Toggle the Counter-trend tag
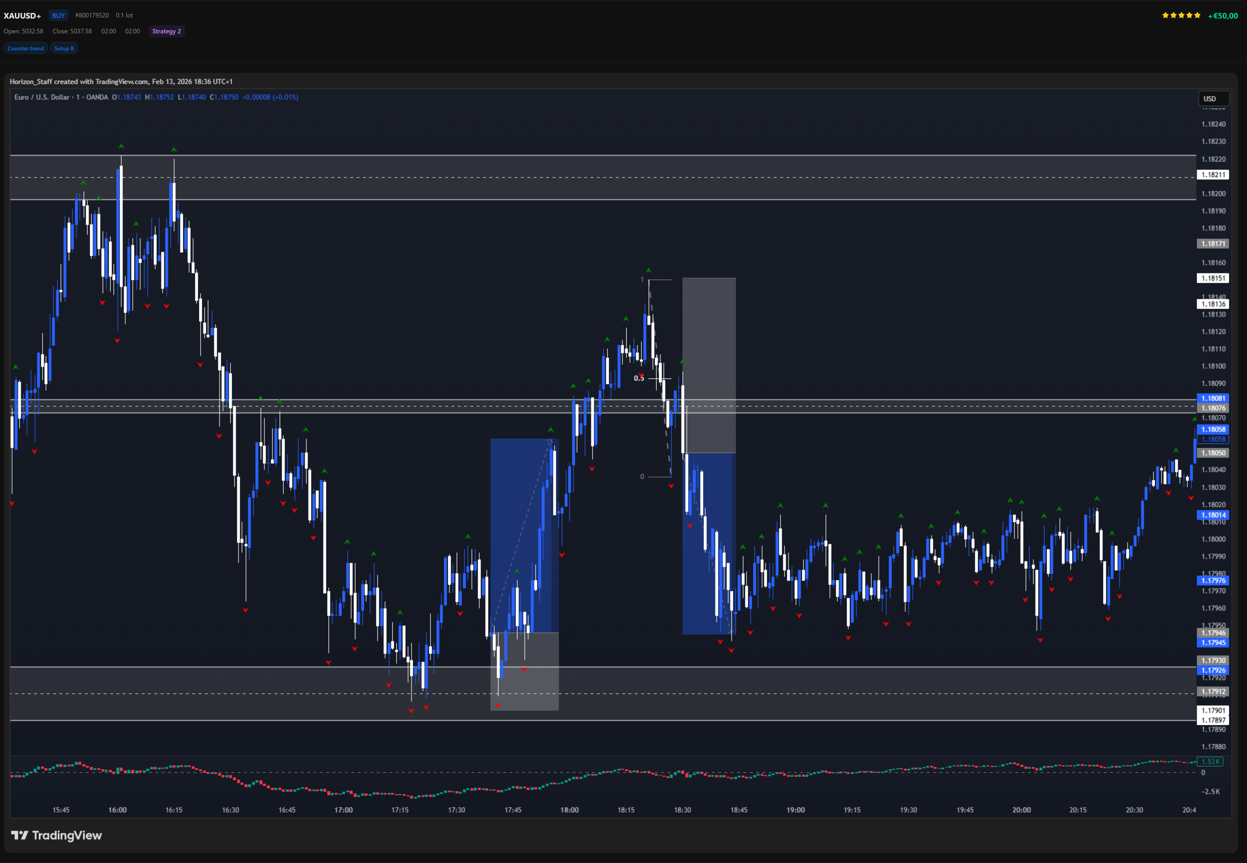This screenshot has height=863, width=1247. (x=25, y=48)
